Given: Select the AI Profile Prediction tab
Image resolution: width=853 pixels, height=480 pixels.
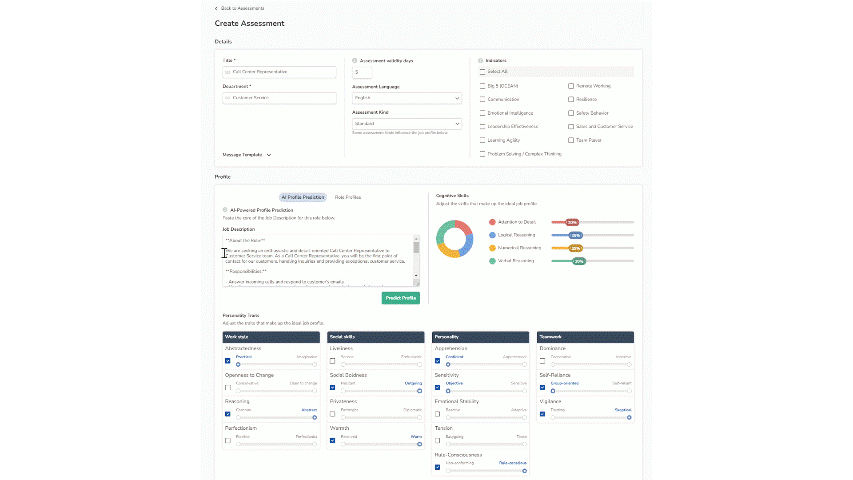Looking at the screenshot, I should coord(303,197).
